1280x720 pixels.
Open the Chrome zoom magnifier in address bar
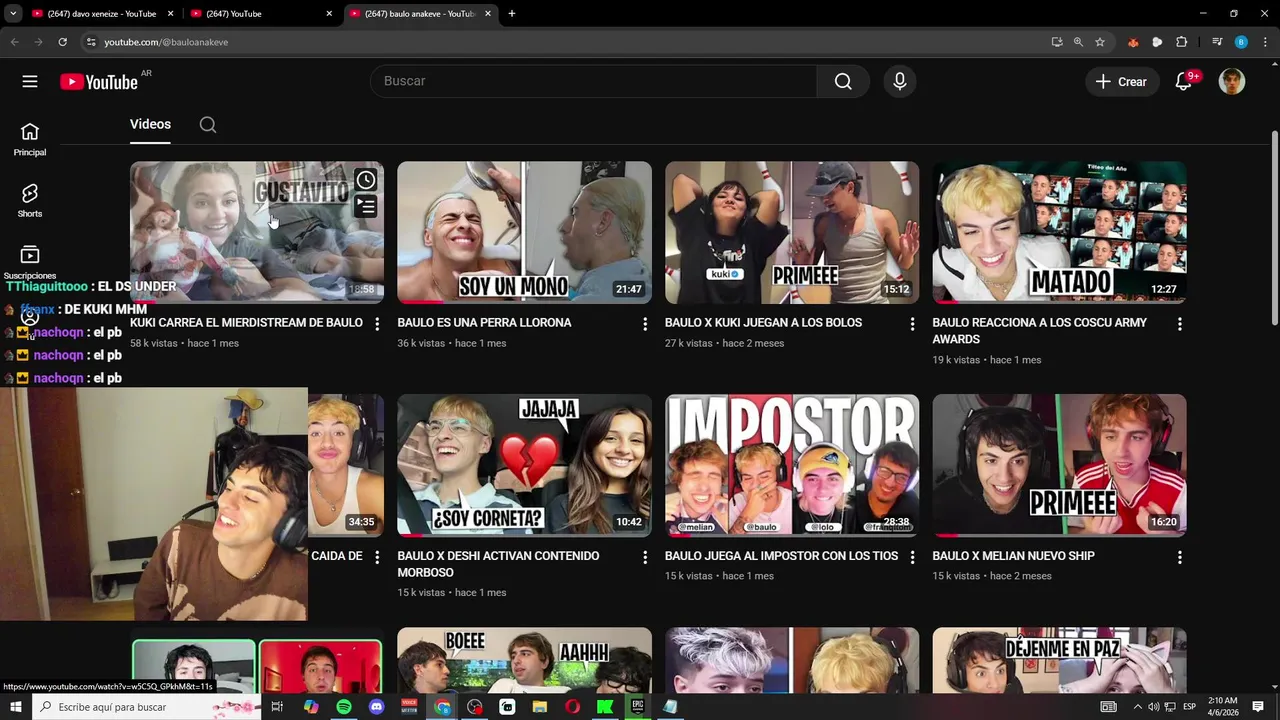[x=1078, y=42]
